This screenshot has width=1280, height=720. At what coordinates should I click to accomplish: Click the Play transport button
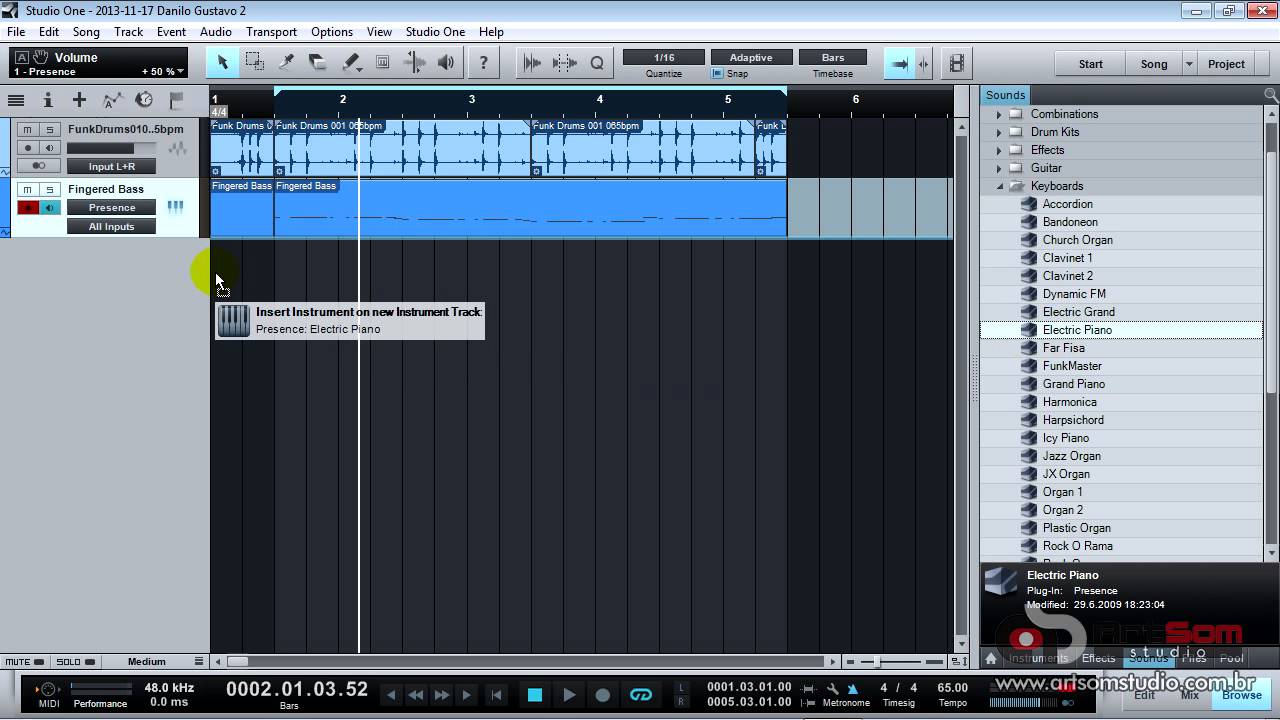(569, 695)
